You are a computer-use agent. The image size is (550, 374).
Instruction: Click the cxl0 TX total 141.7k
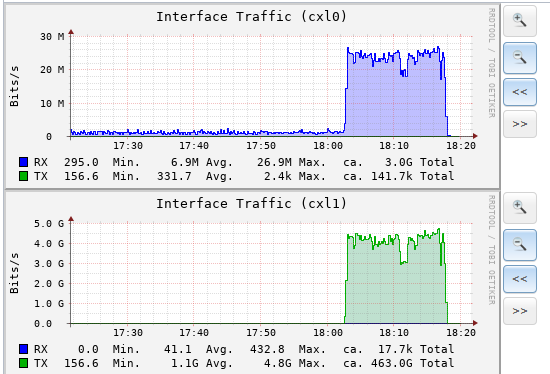click(392, 176)
